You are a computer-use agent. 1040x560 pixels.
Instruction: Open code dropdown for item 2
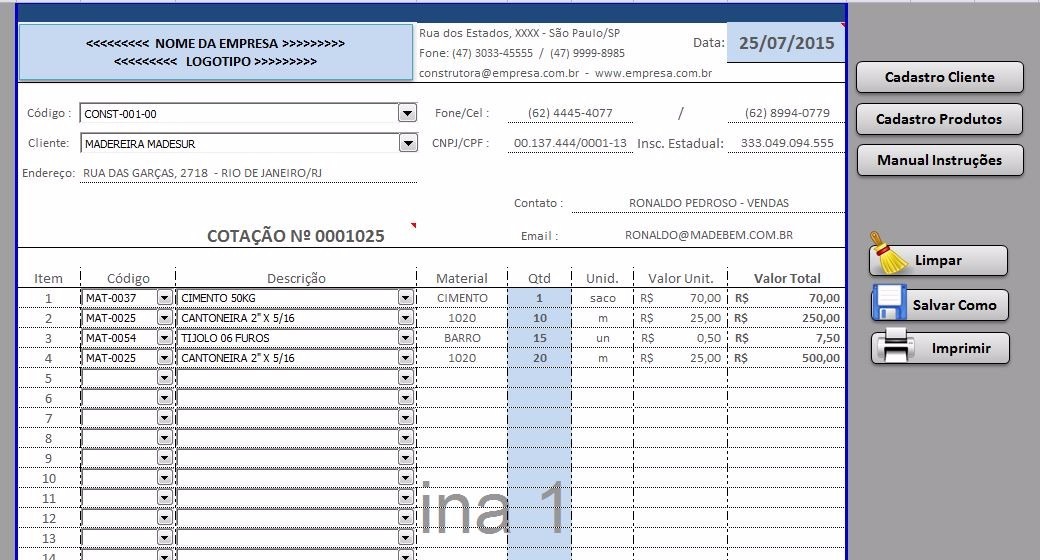(x=164, y=318)
